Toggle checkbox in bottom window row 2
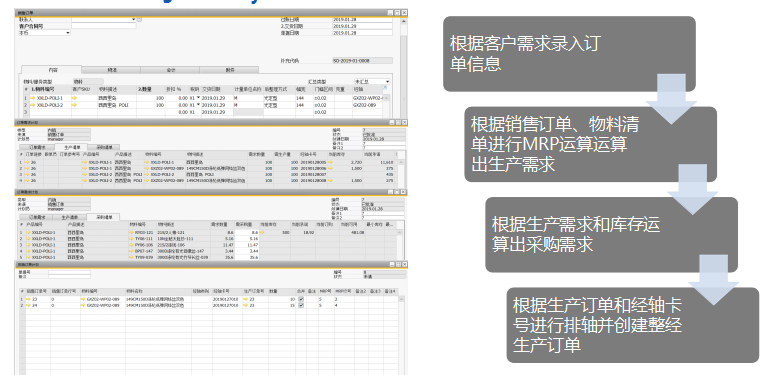The width and height of the screenshot is (776, 375). tap(301, 306)
